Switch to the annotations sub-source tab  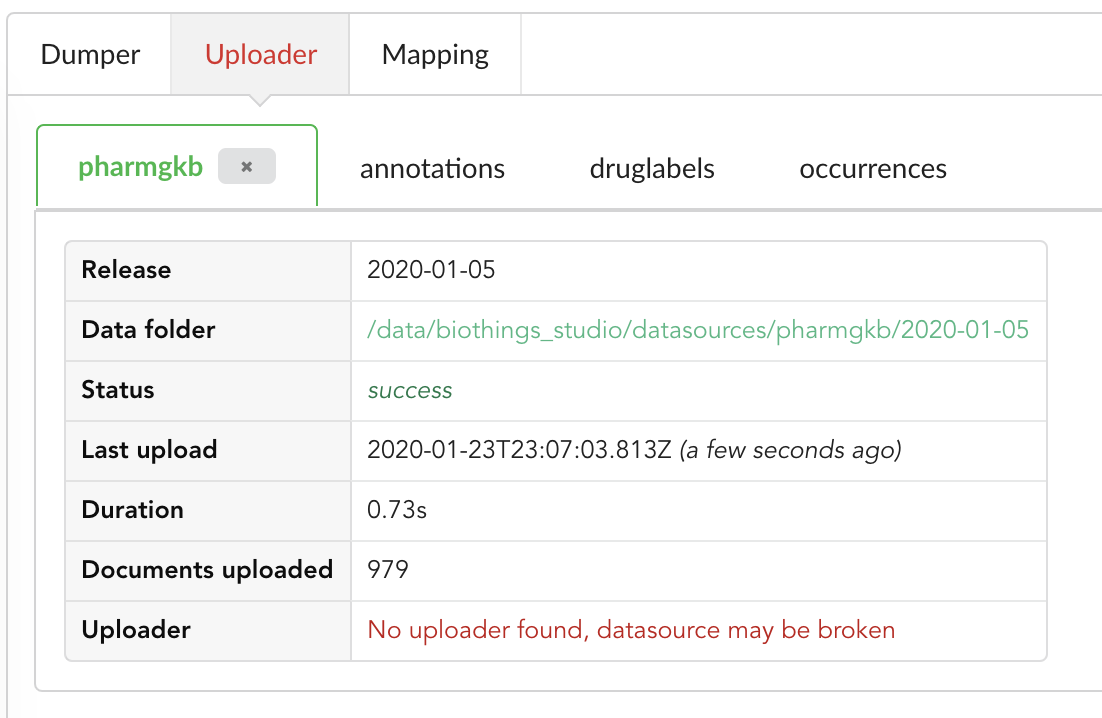point(432,169)
